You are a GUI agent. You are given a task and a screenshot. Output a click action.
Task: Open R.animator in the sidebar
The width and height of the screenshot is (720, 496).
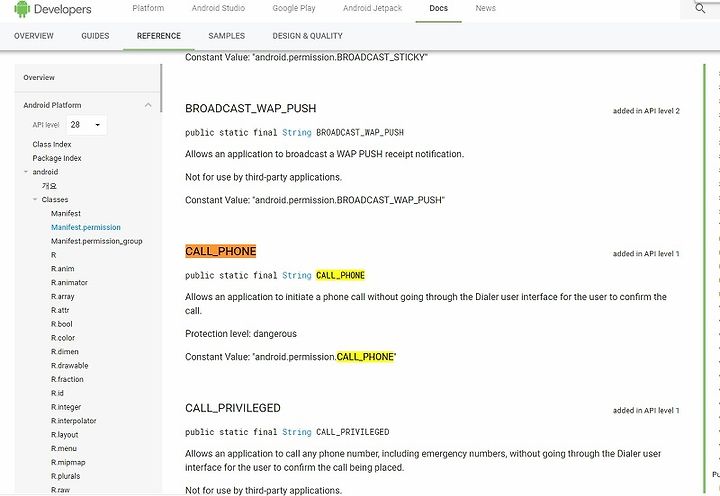(69, 282)
